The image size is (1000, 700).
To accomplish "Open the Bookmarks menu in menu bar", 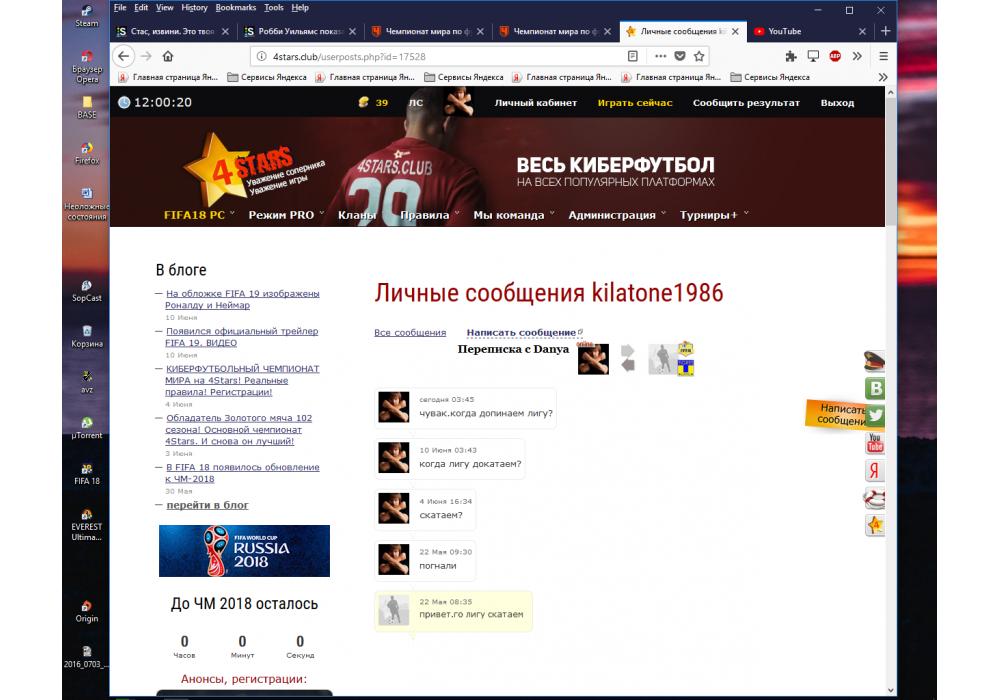I will (x=235, y=7).
